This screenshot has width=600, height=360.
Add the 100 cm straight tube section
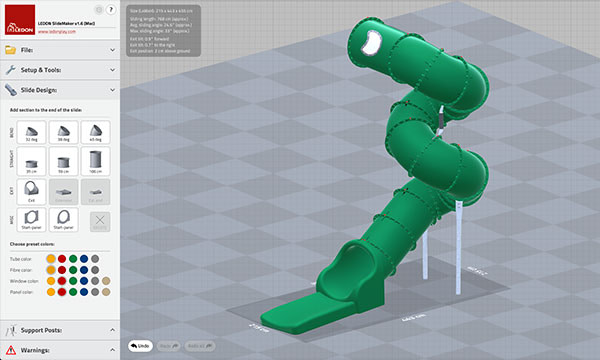click(x=95, y=161)
